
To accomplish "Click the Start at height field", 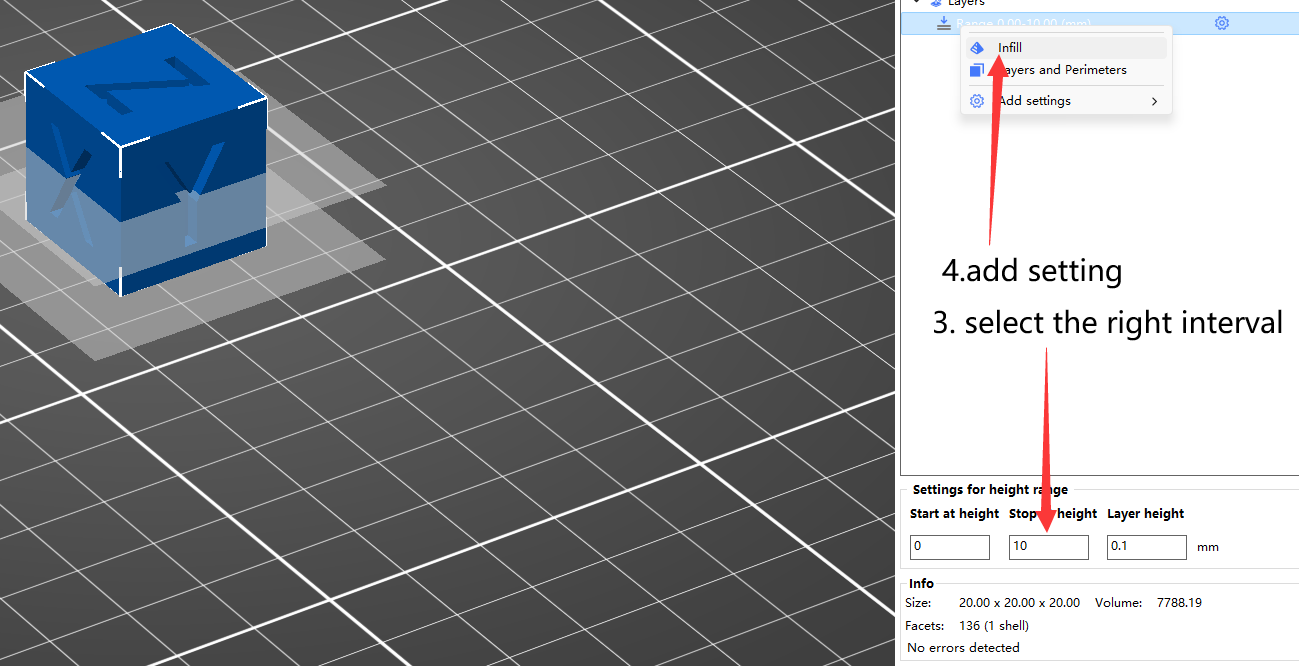I will (x=949, y=547).
